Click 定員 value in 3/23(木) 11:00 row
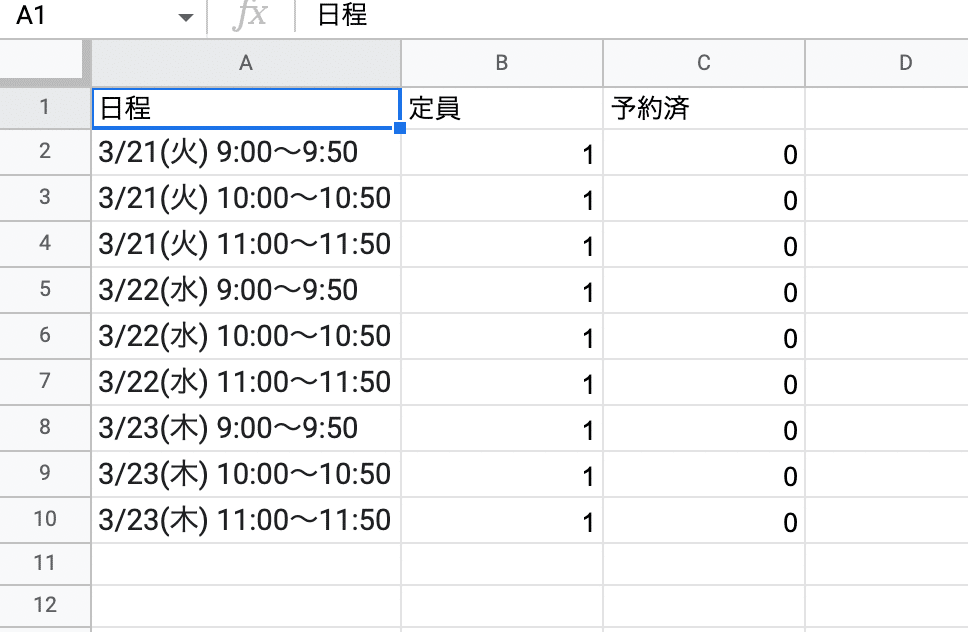The image size is (968, 632). pyautogui.click(x=502, y=520)
